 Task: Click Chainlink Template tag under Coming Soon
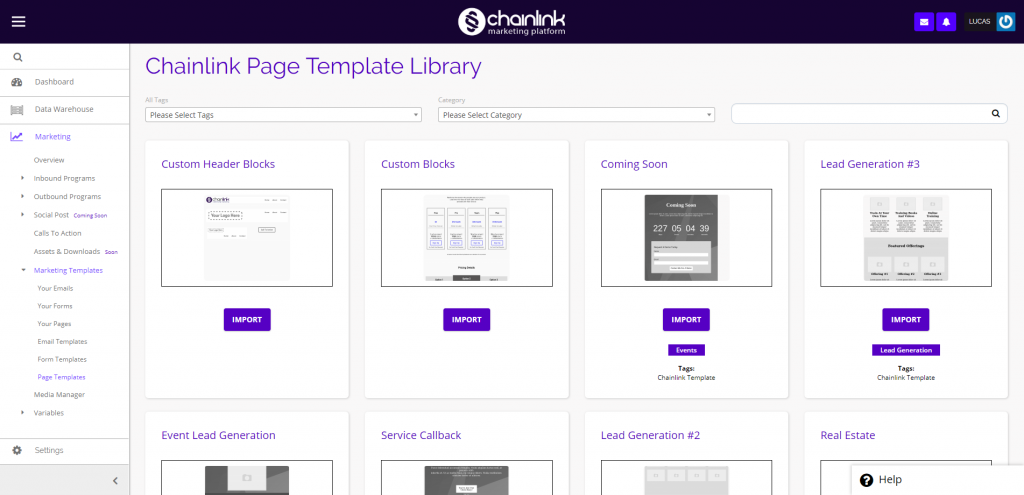(686, 378)
